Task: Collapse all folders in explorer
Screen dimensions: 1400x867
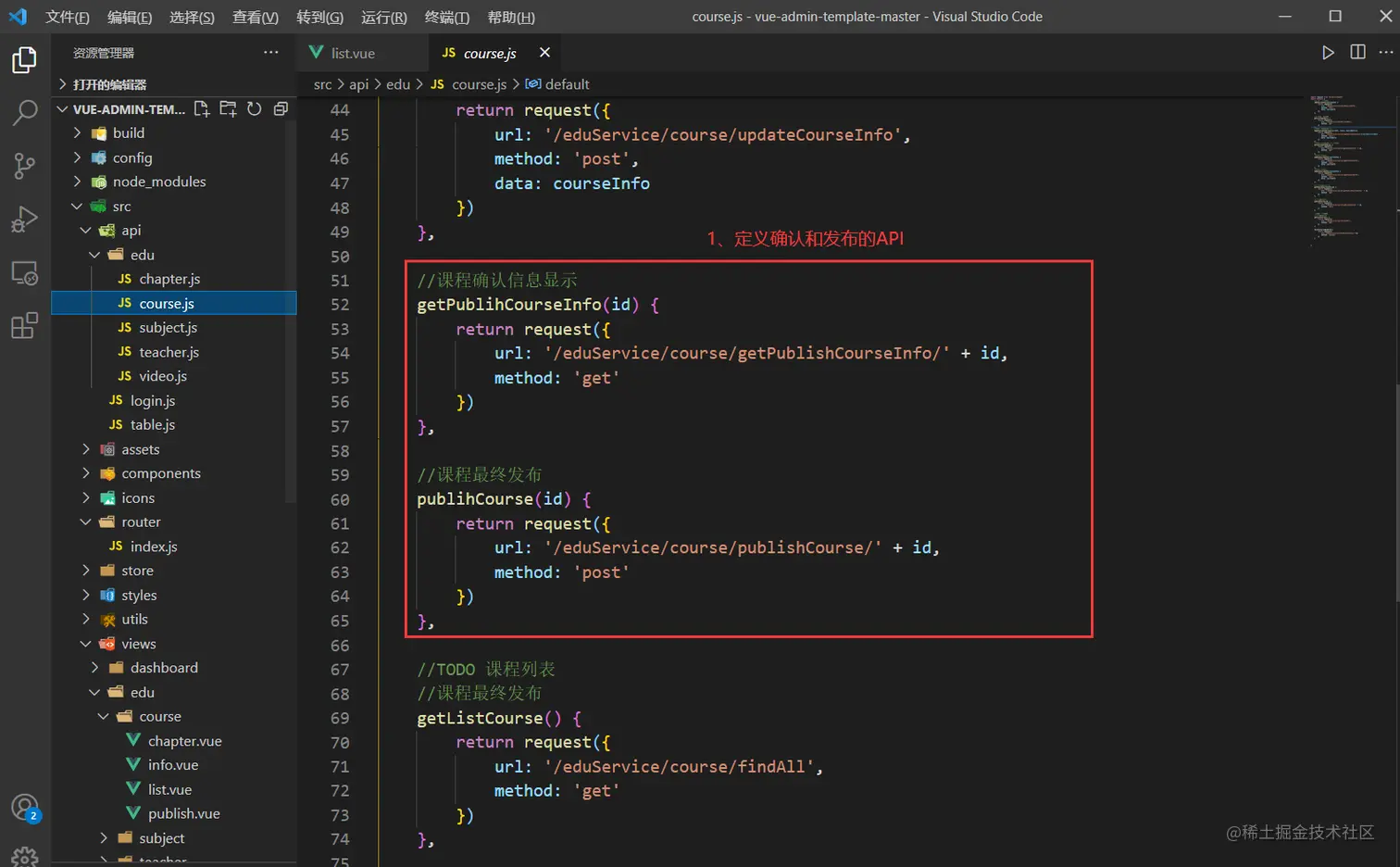Action: coord(281,109)
